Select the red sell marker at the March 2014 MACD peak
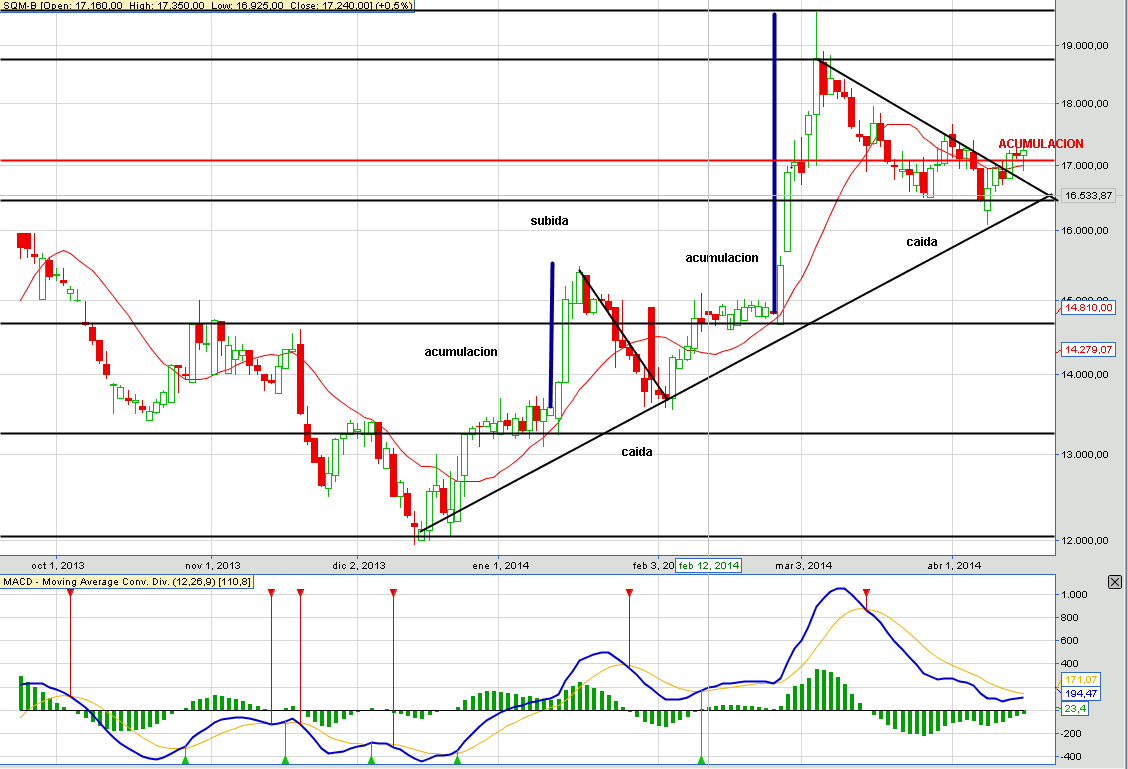This screenshot has height=769, width=1128. click(x=866, y=593)
